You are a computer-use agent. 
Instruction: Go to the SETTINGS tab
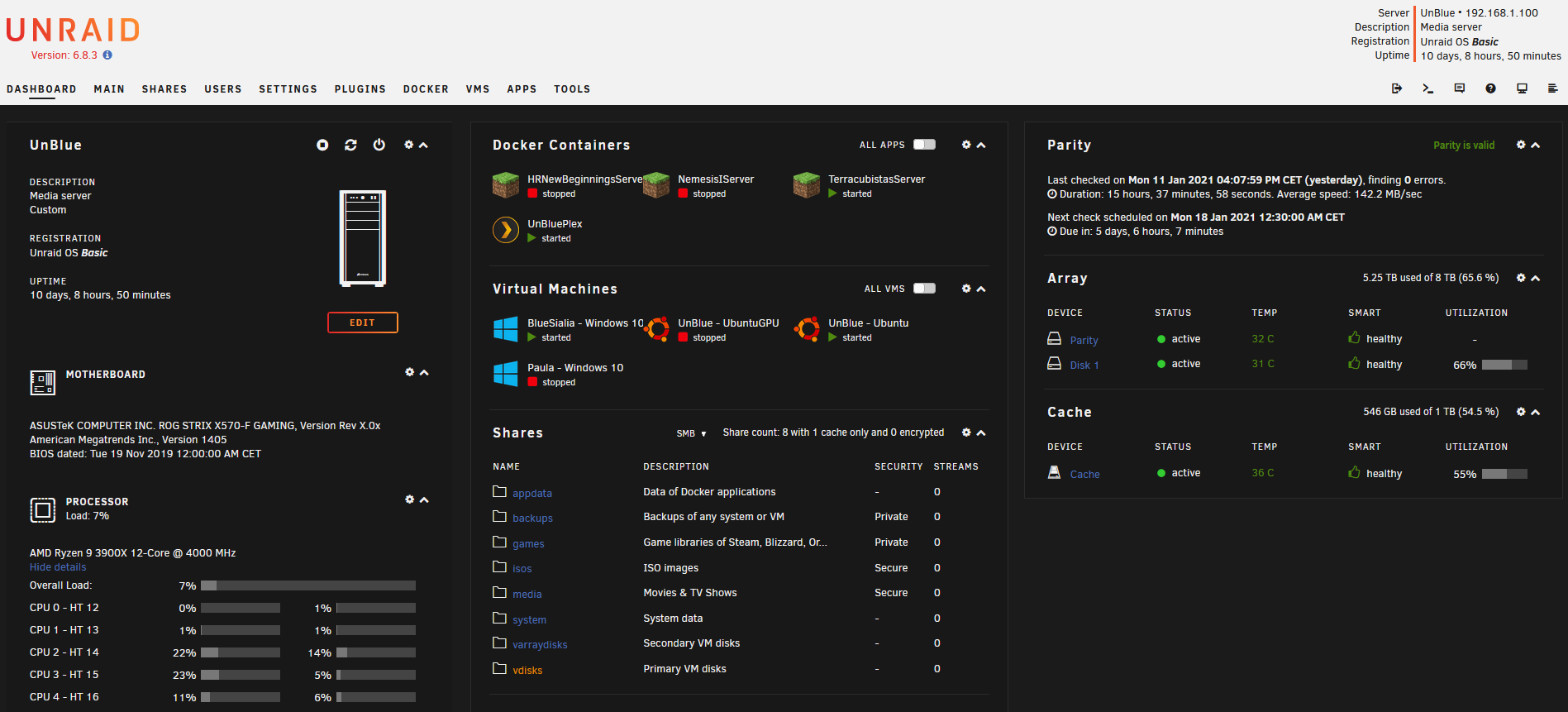[288, 89]
